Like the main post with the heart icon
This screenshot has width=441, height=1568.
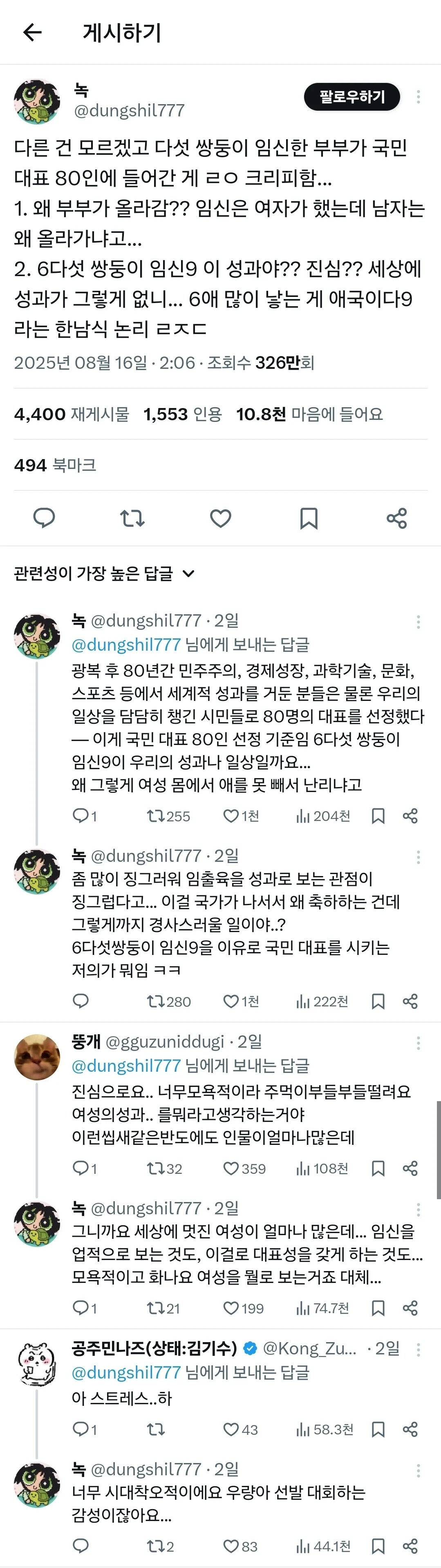(221, 518)
